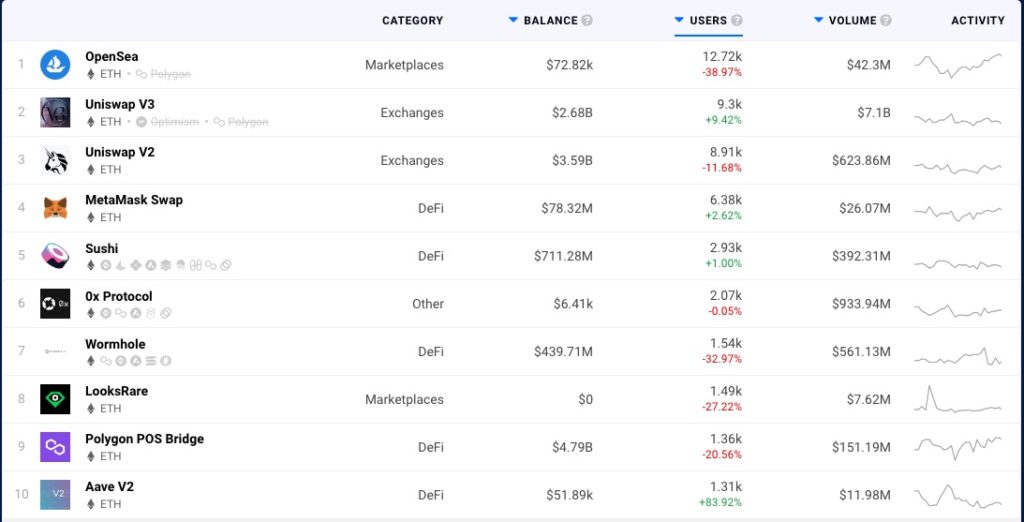This screenshot has width=1024, height=522.
Task: Click the $0 balance in LooksRare row
Action: 586,399
